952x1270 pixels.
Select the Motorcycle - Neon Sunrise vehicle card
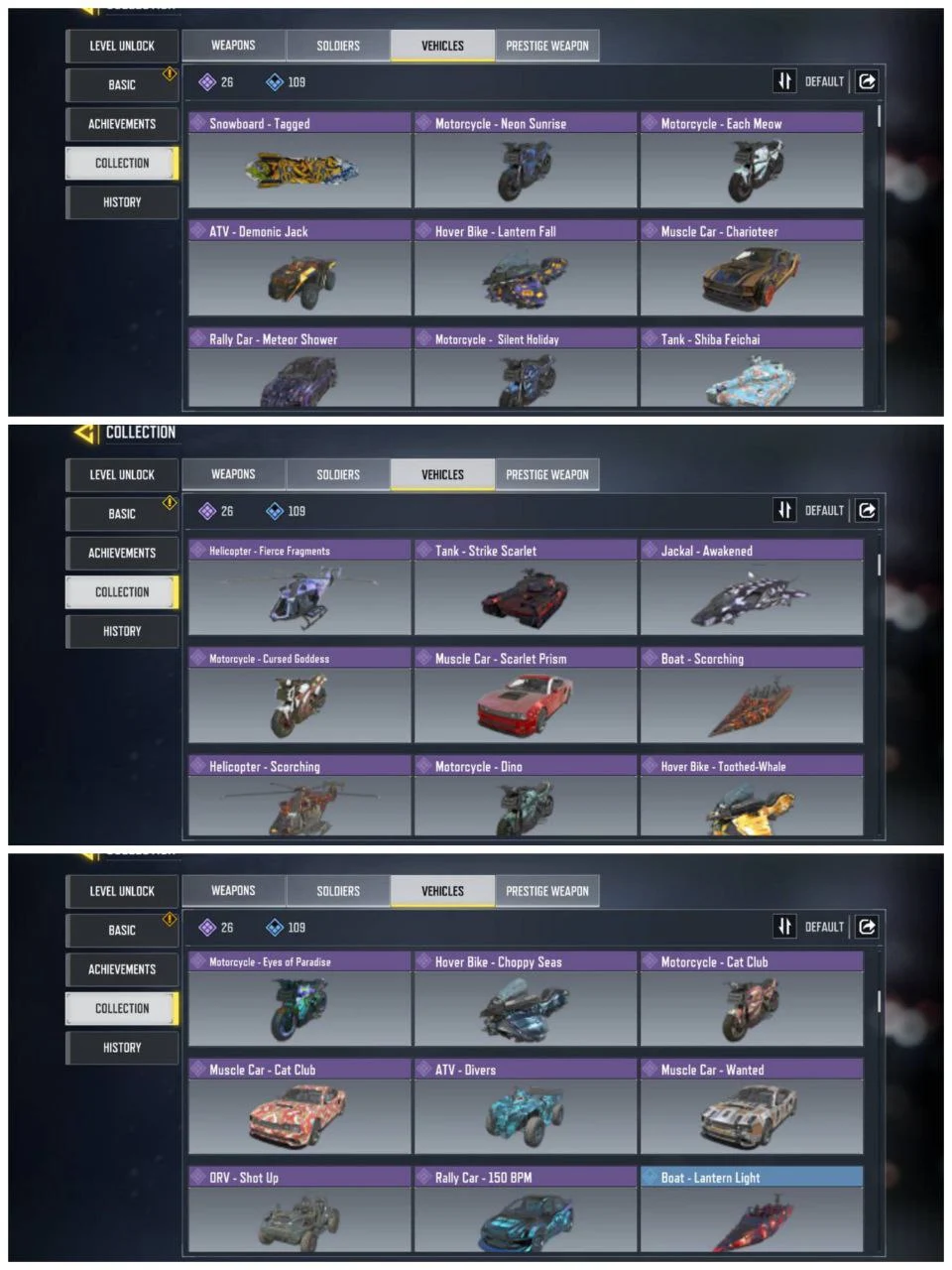526,161
